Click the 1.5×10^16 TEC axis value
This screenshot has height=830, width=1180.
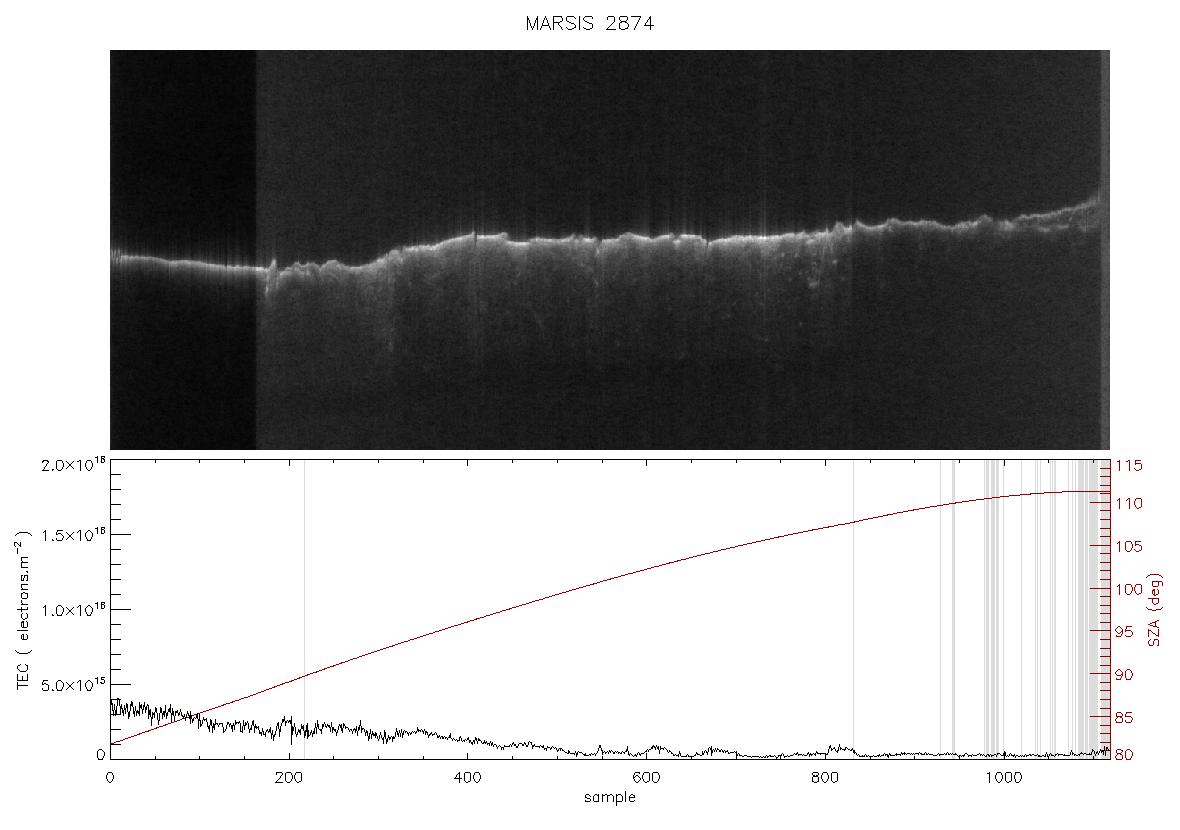point(73,534)
